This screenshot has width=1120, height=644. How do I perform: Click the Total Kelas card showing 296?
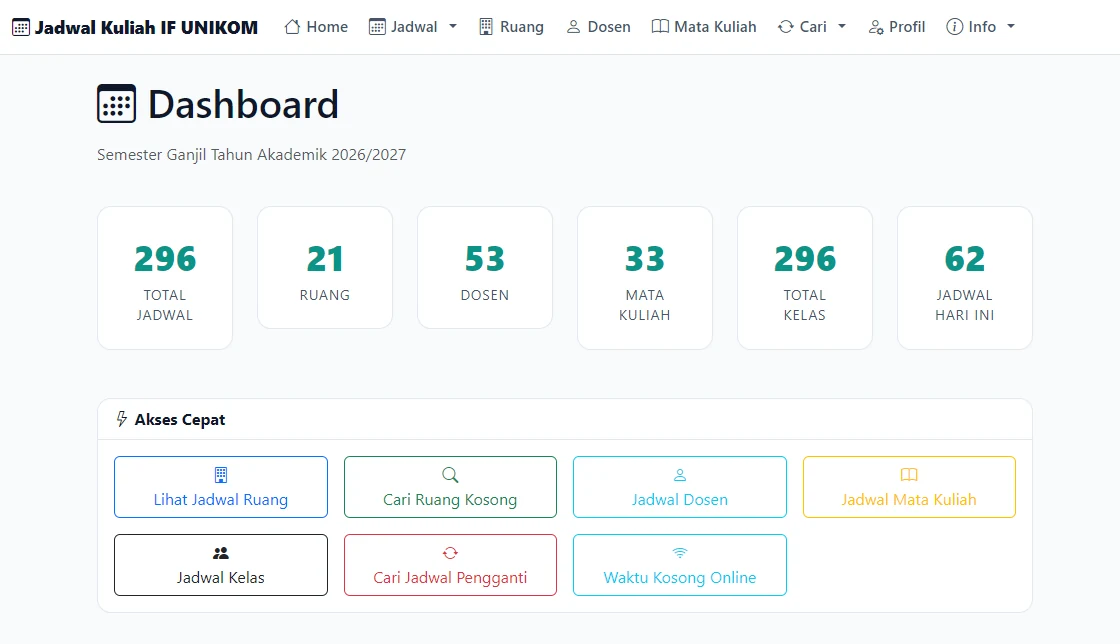(x=805, y=278)
